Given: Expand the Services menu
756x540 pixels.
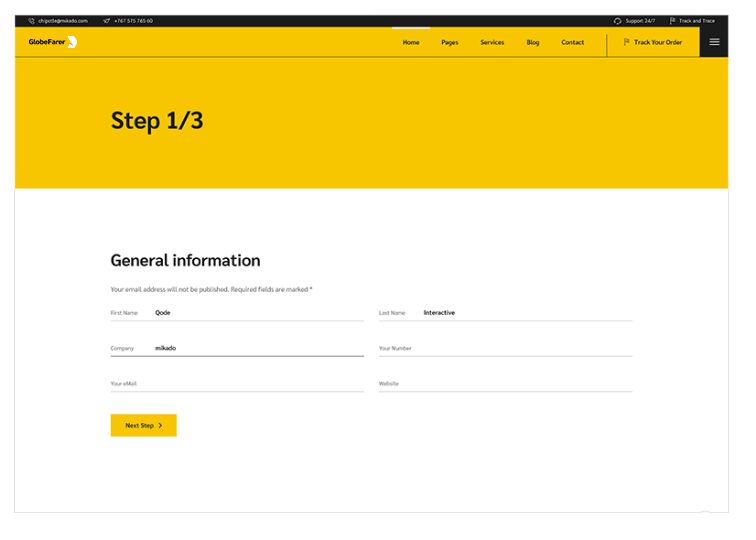Looking at the screenshot, I should point(492,43).
